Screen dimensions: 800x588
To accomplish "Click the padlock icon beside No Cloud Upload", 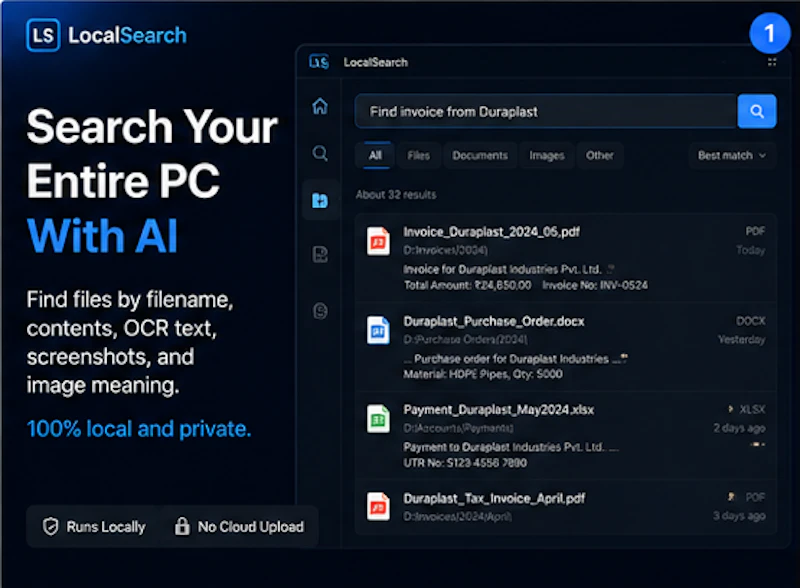I will pos(182,526).
